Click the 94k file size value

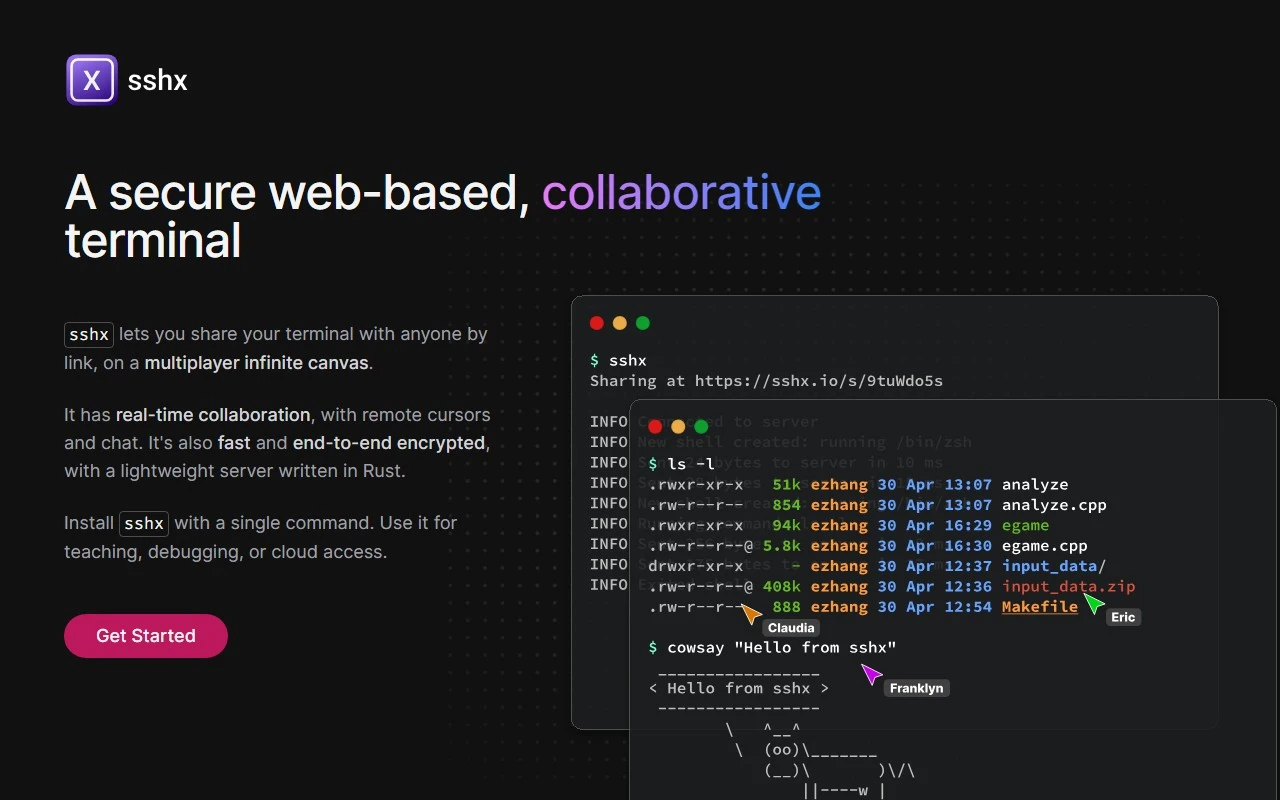[787, 525]
